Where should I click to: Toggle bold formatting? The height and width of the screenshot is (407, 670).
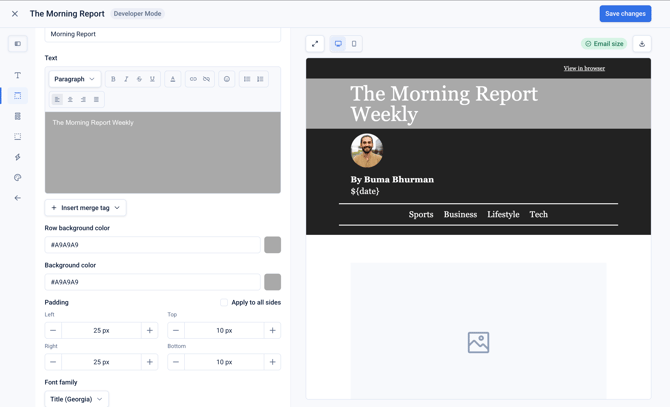coord(113,79)
